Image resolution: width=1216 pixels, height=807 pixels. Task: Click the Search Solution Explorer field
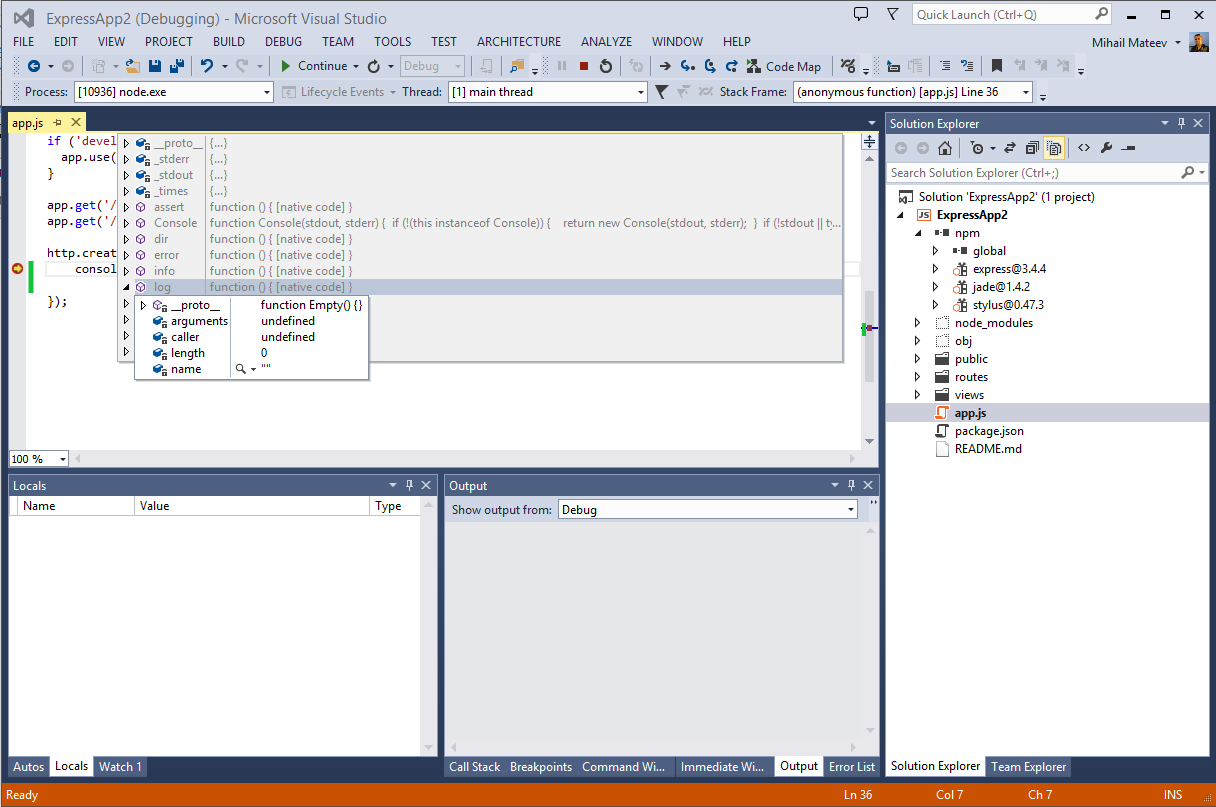1047,173
